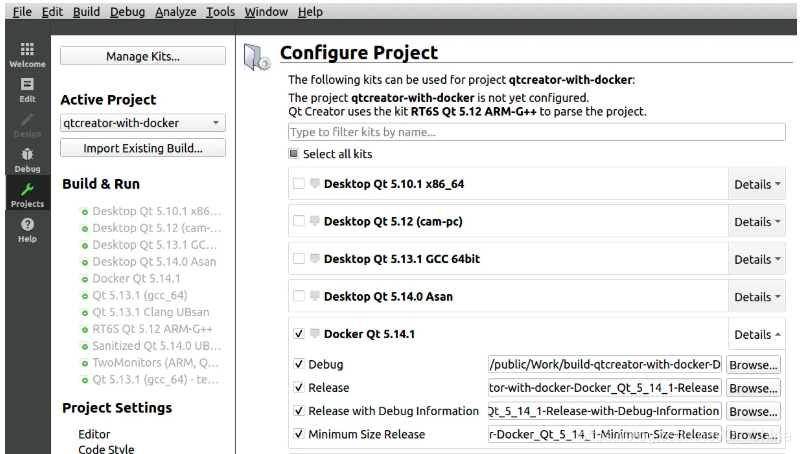Uncheck the Release build configuration
Image resolution: width=801 pixels, height=454 pixels.
click(299, 388)
